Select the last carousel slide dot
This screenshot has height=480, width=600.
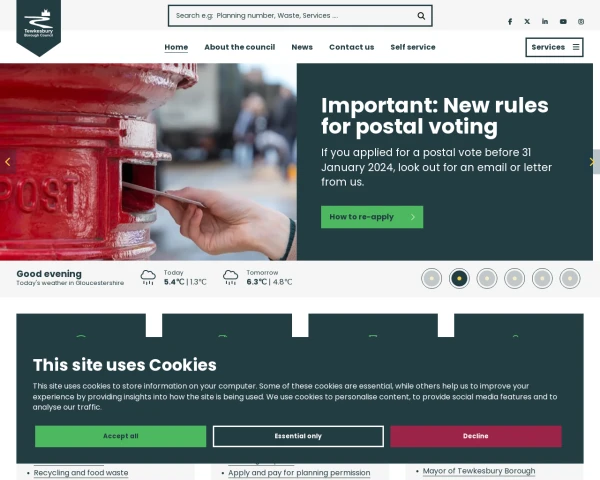click(570, 278)
